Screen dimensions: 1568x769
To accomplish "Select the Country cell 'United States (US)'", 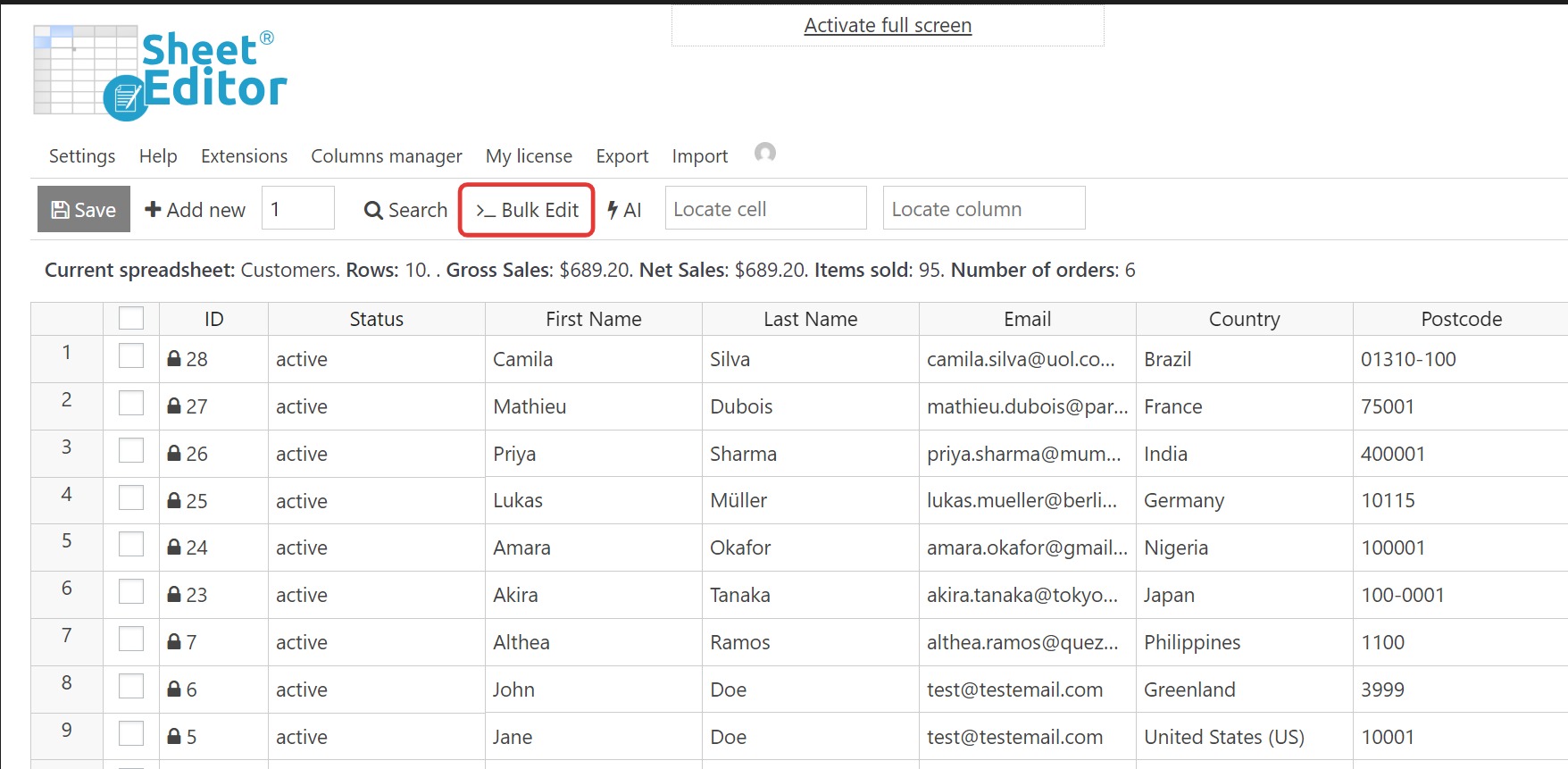I will tap(1245, 737).
